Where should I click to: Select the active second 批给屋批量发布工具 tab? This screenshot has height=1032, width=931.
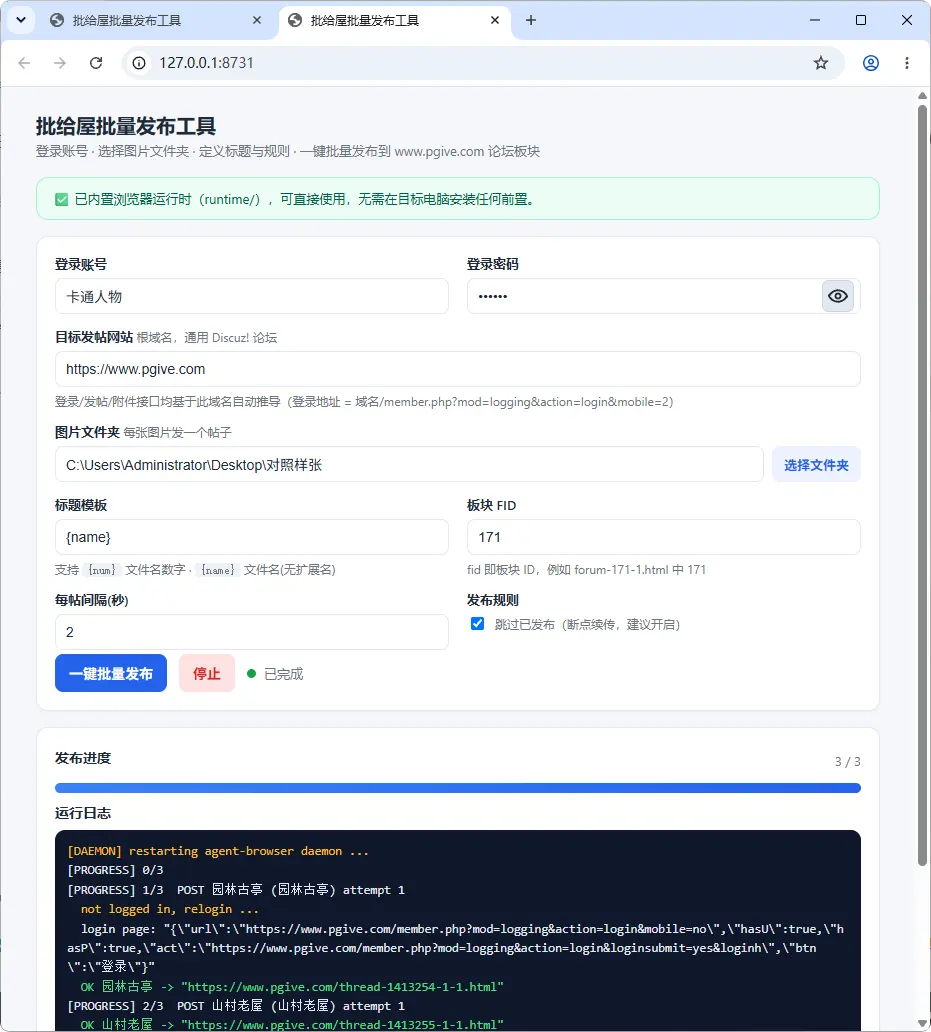coord(395,20)
